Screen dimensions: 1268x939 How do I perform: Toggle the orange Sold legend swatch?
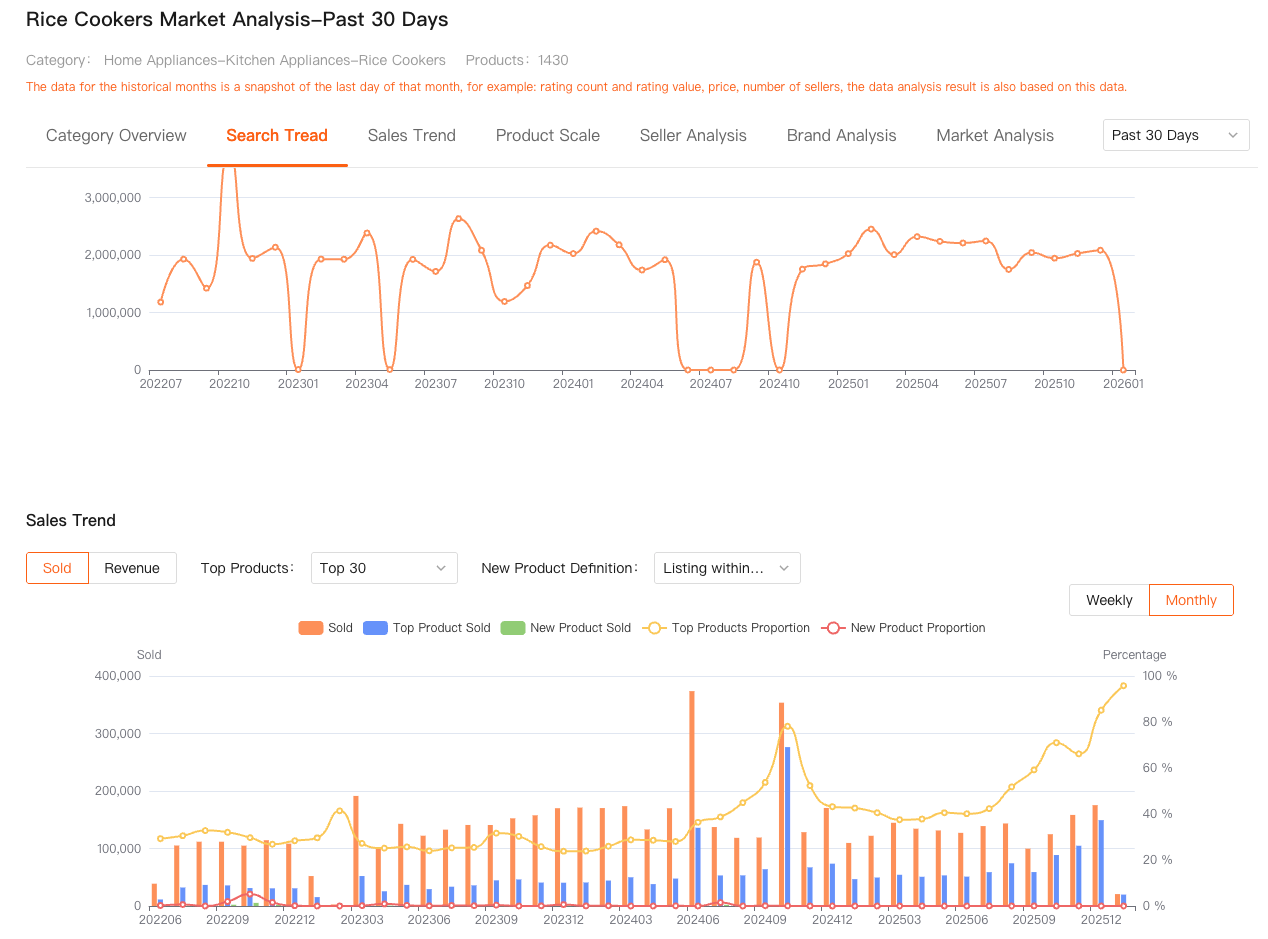[311, 628]
